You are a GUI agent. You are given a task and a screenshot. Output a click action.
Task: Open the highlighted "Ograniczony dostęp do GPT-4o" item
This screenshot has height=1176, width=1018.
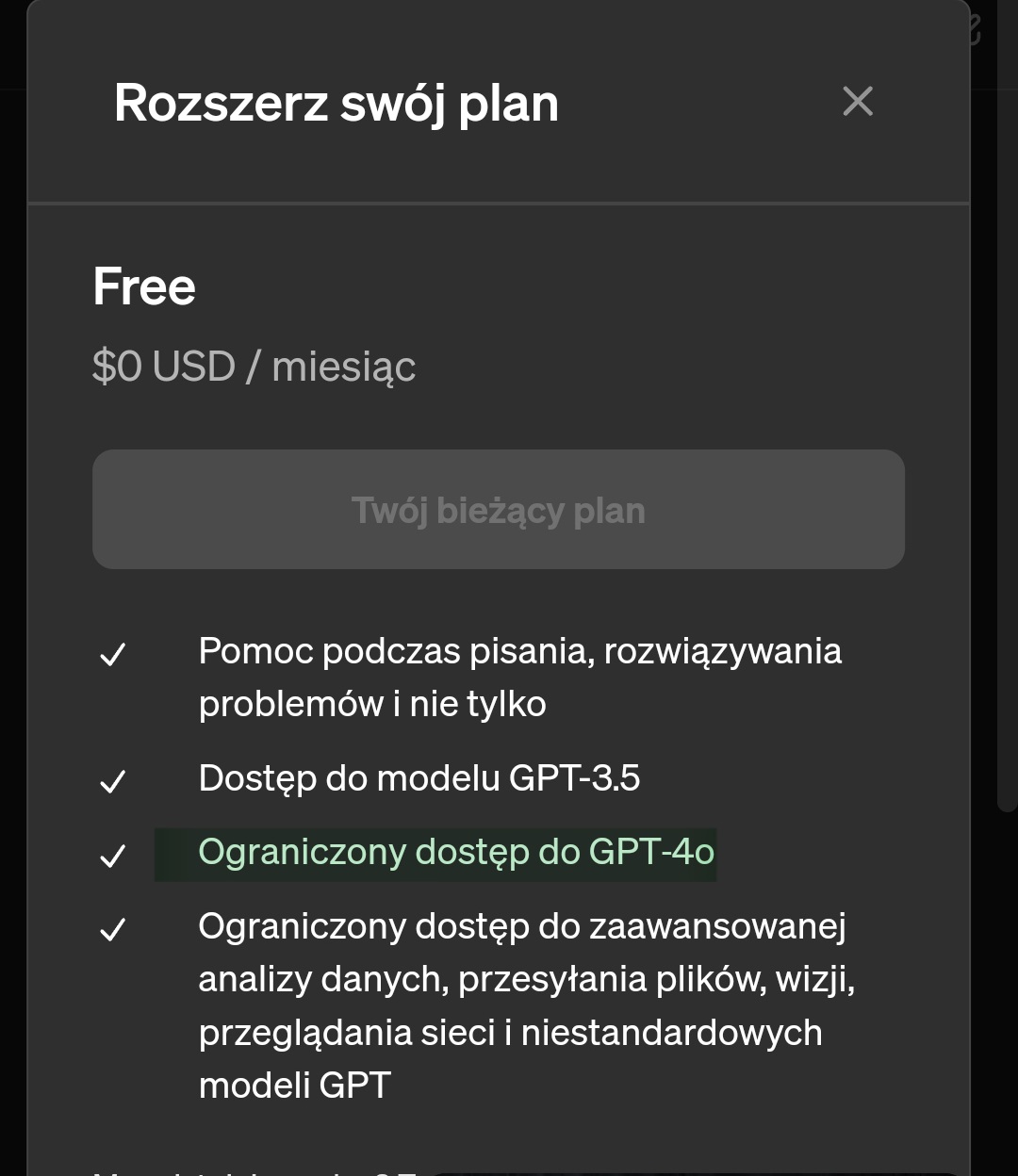456,852
